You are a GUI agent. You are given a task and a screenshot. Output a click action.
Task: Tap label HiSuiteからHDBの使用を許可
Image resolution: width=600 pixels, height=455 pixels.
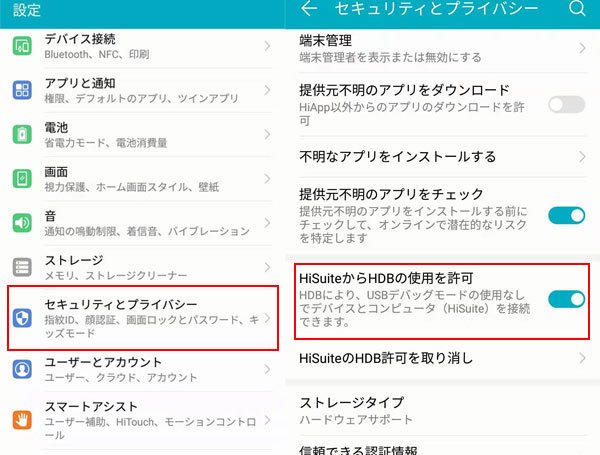point(386,278)
